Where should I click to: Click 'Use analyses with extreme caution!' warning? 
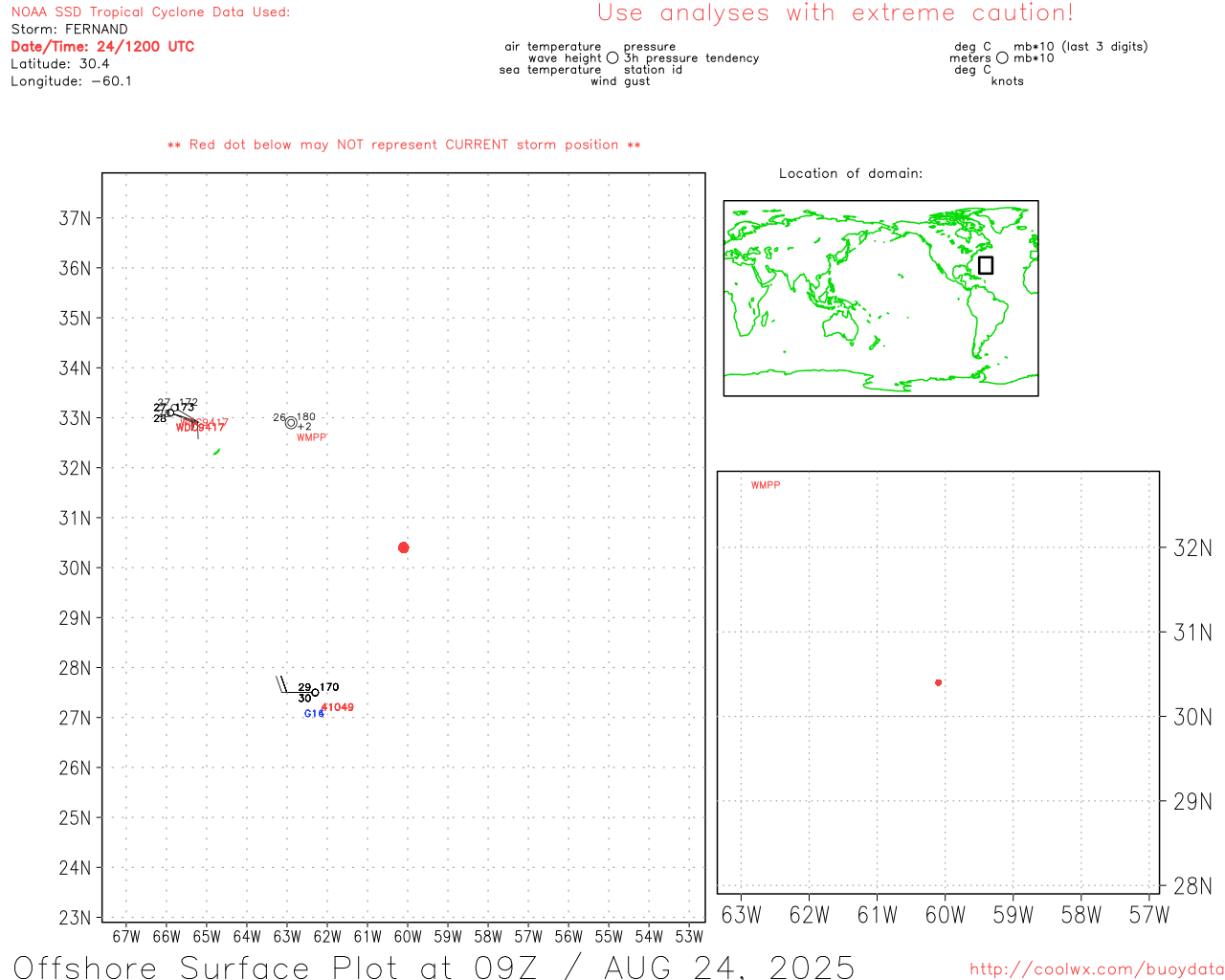click(x=835, y=13)
